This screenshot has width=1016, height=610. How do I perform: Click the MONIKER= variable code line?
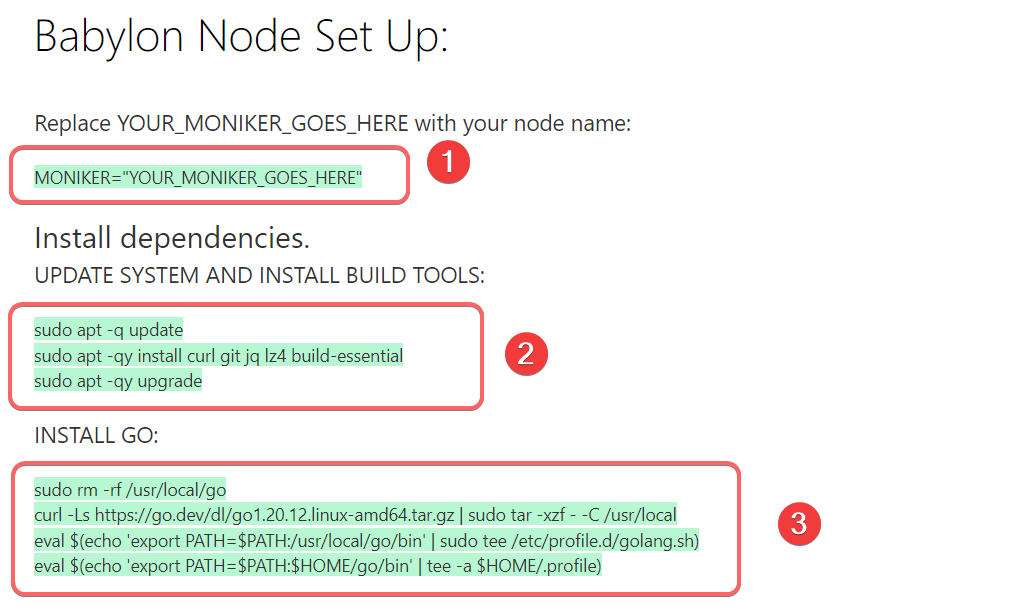pos(198,178)
